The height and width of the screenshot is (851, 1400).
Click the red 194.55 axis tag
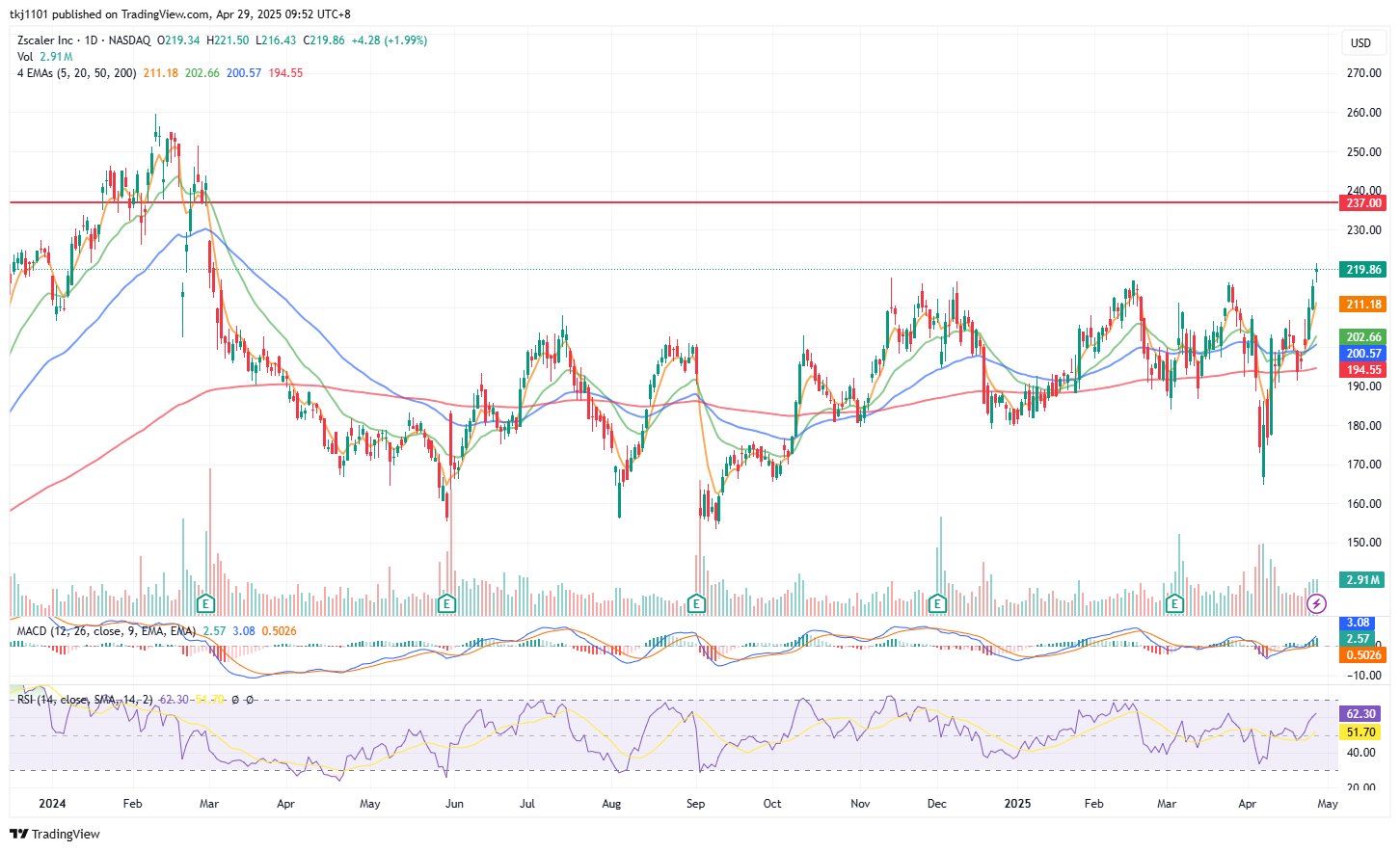pos(1363,369)
